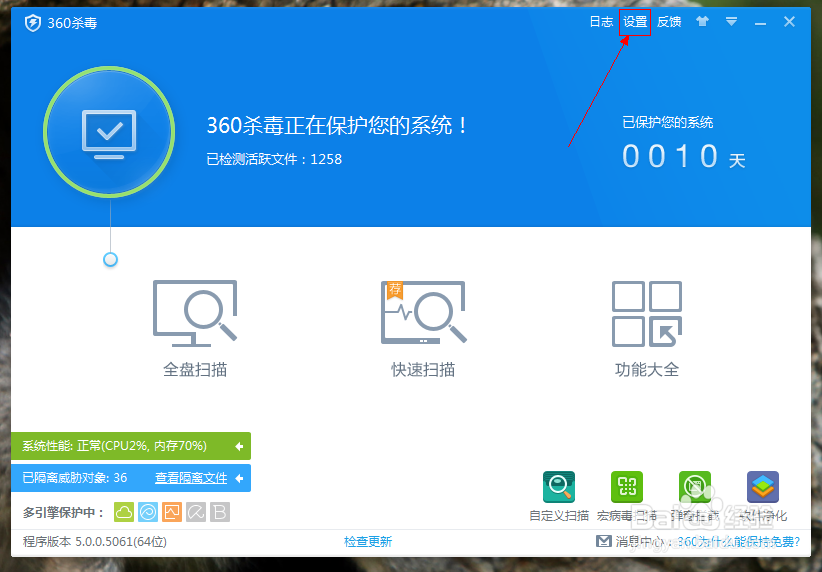This screenshot has width=822, height=572.
Task: Toggle the gray curved-line engine icon
Action: [196, 512]
